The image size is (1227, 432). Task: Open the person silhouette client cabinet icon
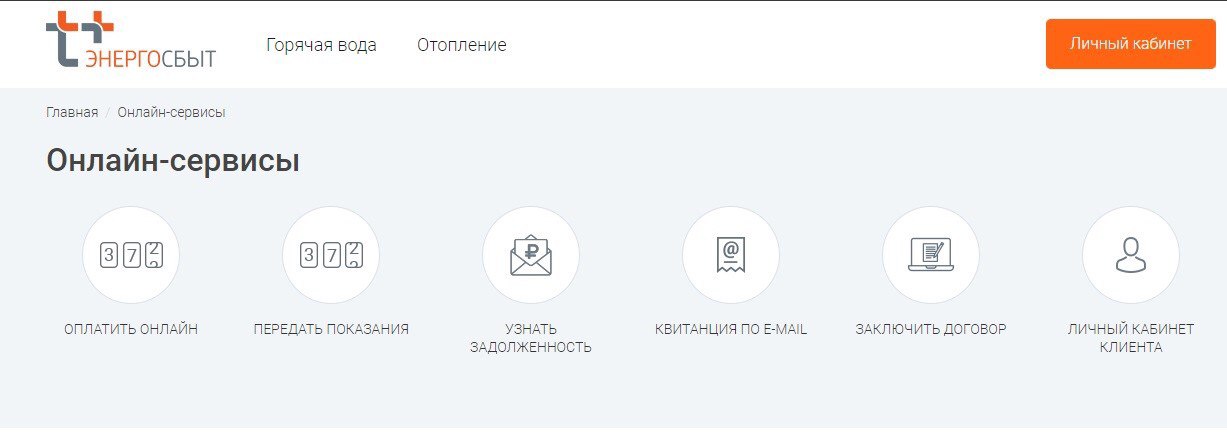(1131, 255)
